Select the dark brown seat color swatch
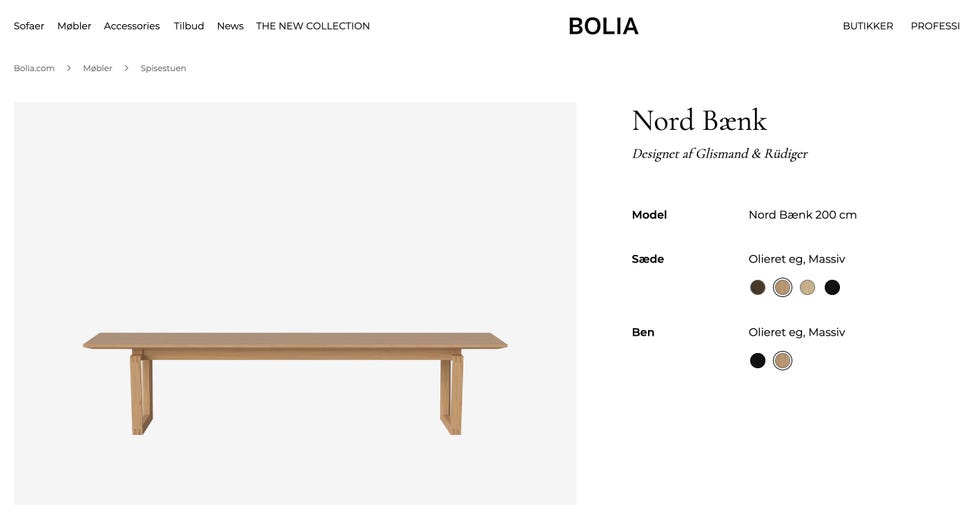This screenshot has height=505, width=960. (x=758, y=288)
